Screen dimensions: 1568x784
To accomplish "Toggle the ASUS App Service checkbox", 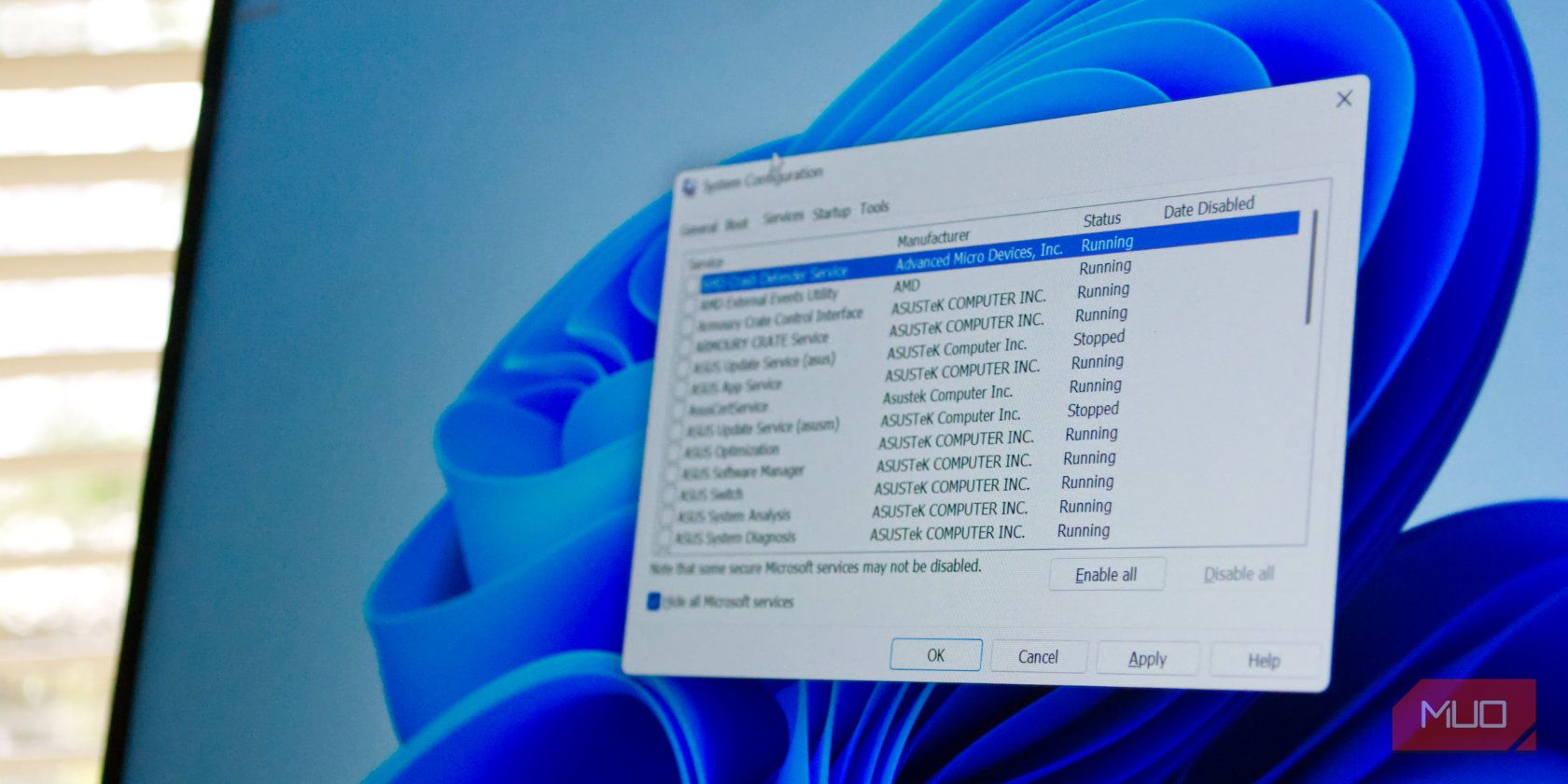I will 681,389.
